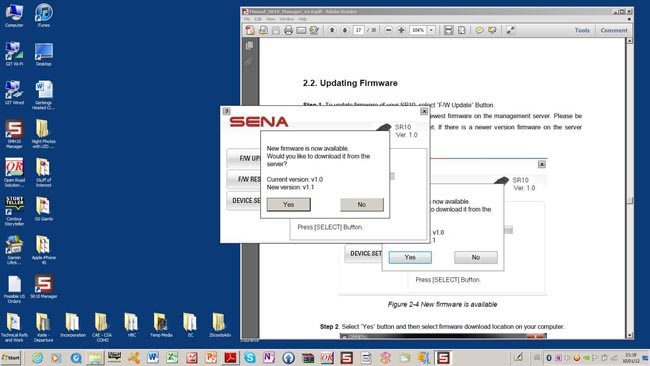Open OneNote from the taskbar

pyautogui.click(x=269, y=358)
